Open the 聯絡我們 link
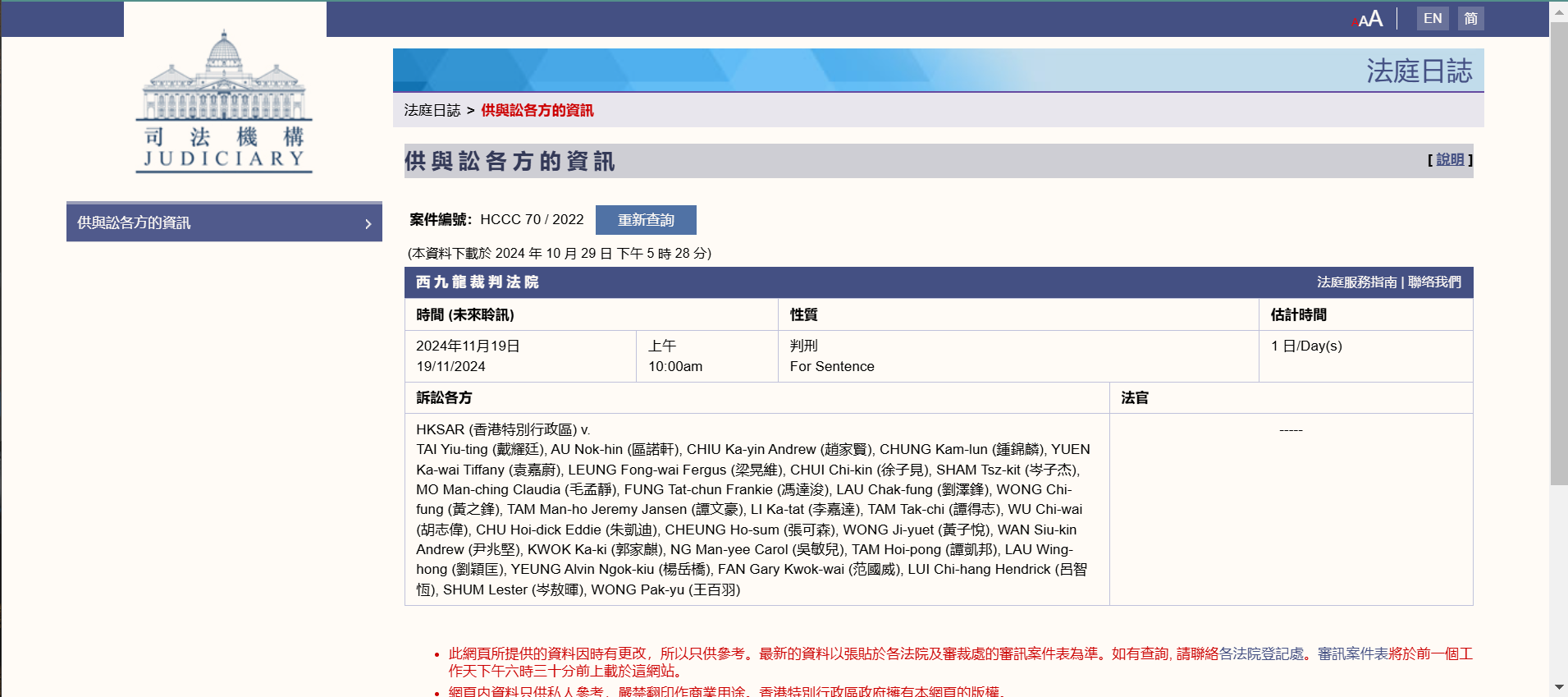 (x=1434, y=282)
